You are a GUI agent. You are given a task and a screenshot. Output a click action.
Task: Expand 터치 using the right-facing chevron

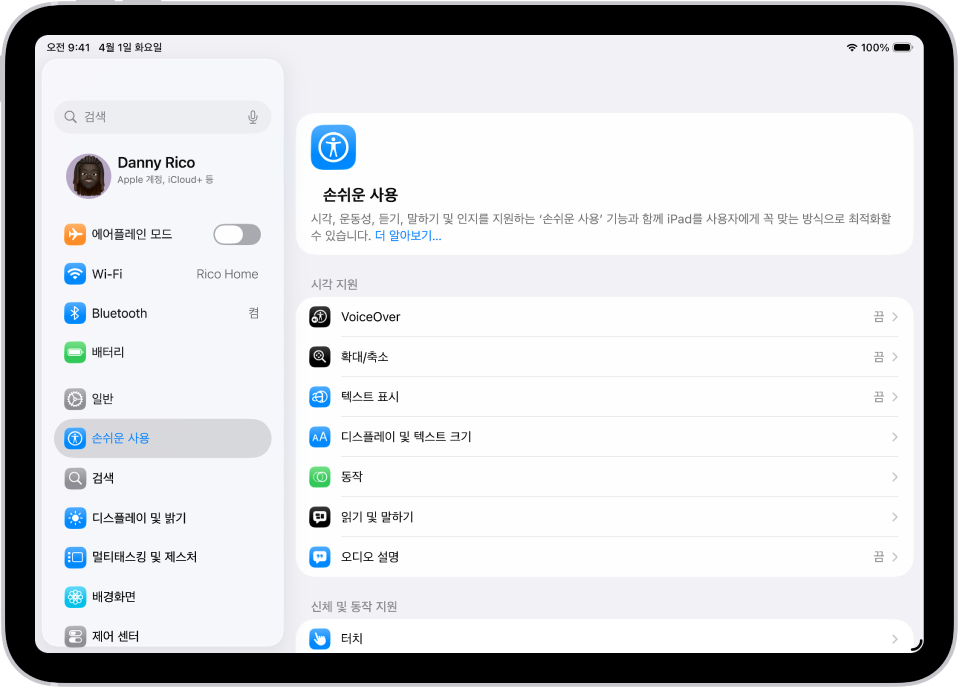[893, 638]
